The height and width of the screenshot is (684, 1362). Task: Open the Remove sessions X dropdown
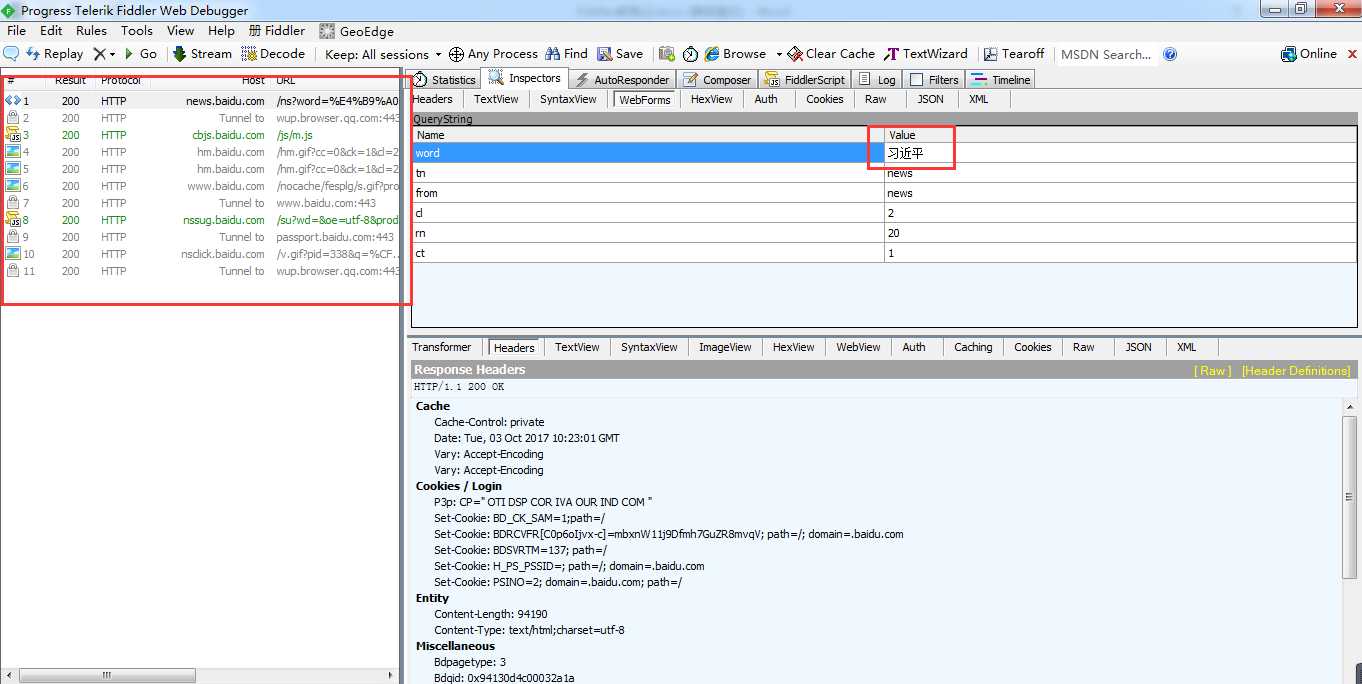tap(104, 54)
